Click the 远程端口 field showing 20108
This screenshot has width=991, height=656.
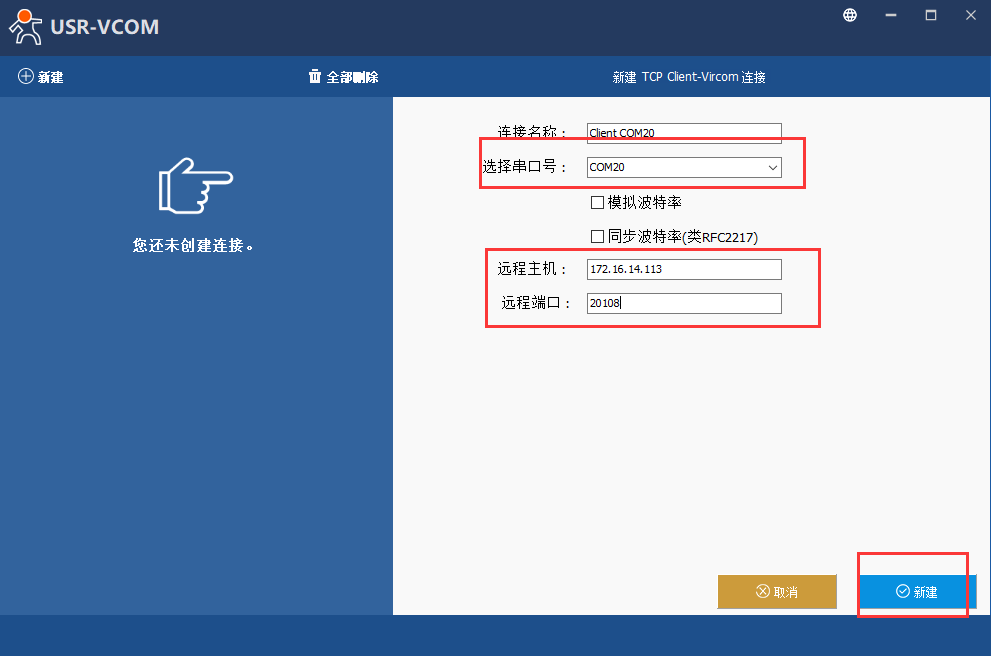point(684,303)
